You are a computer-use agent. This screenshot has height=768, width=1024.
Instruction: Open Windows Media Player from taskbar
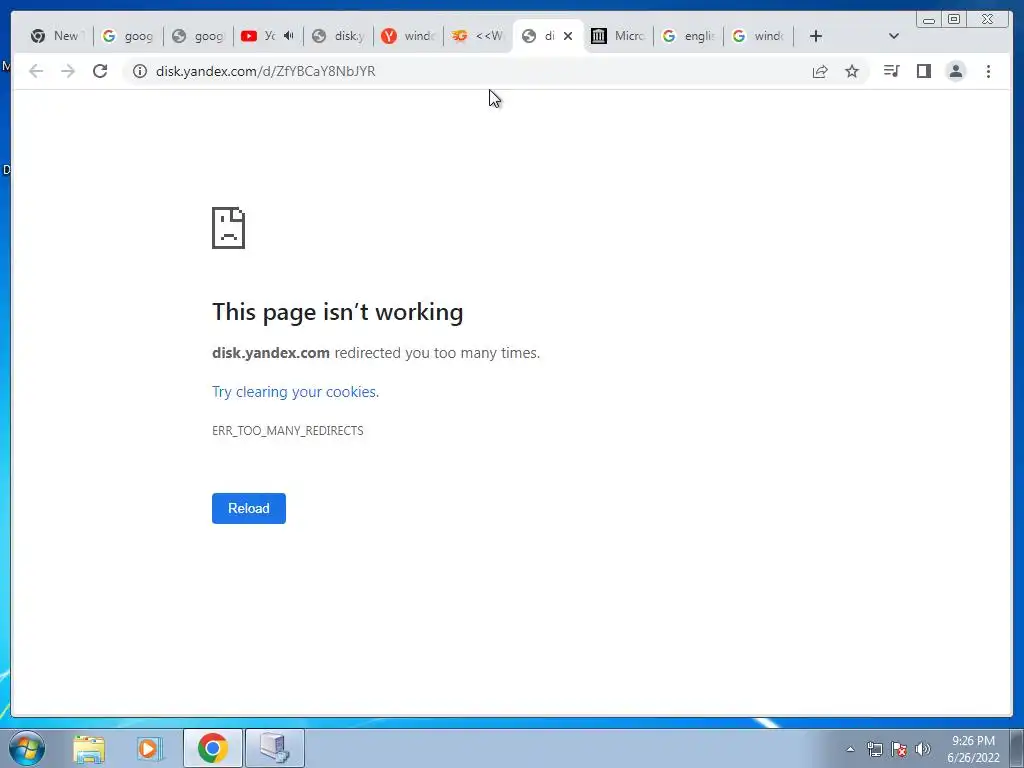[x=149, y=748]
